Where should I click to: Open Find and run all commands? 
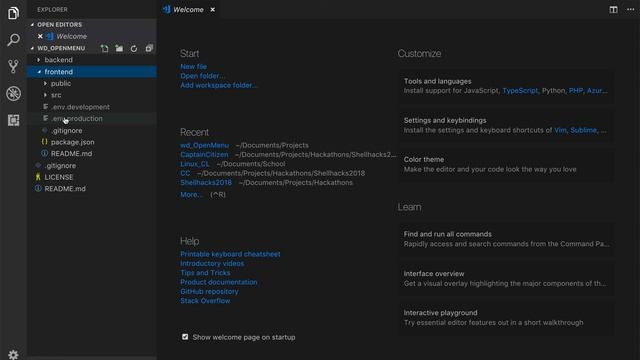[506, 239]
